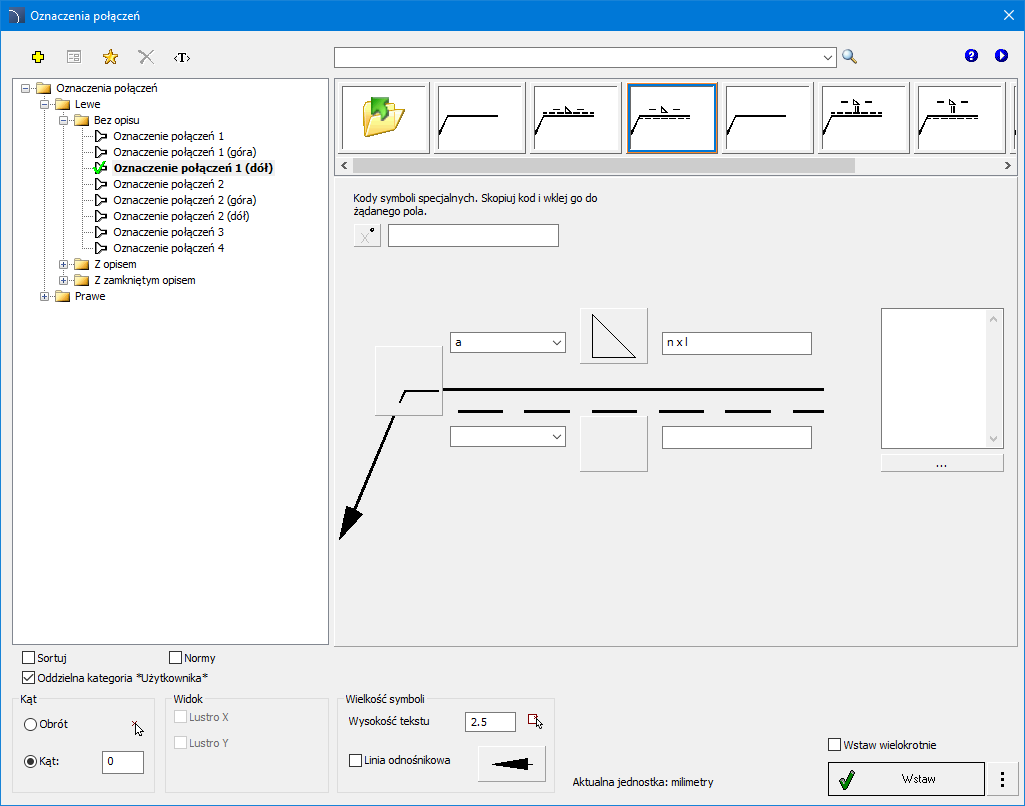The image size is (1025, 806).
Task: Expand the Prawe tree folder
Action: [x=45, y=296]
